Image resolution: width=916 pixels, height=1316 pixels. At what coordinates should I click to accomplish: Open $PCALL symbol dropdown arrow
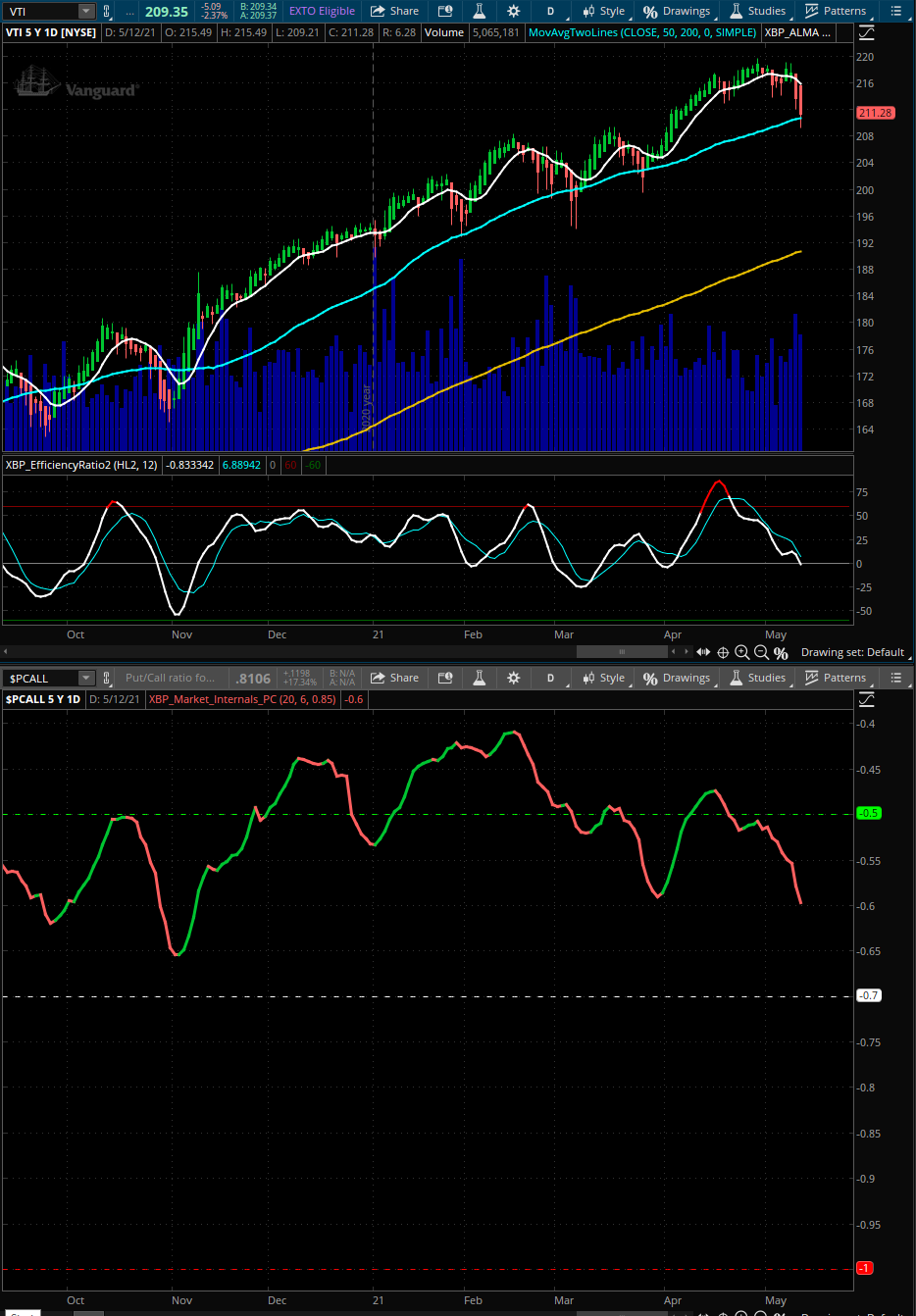85,679
